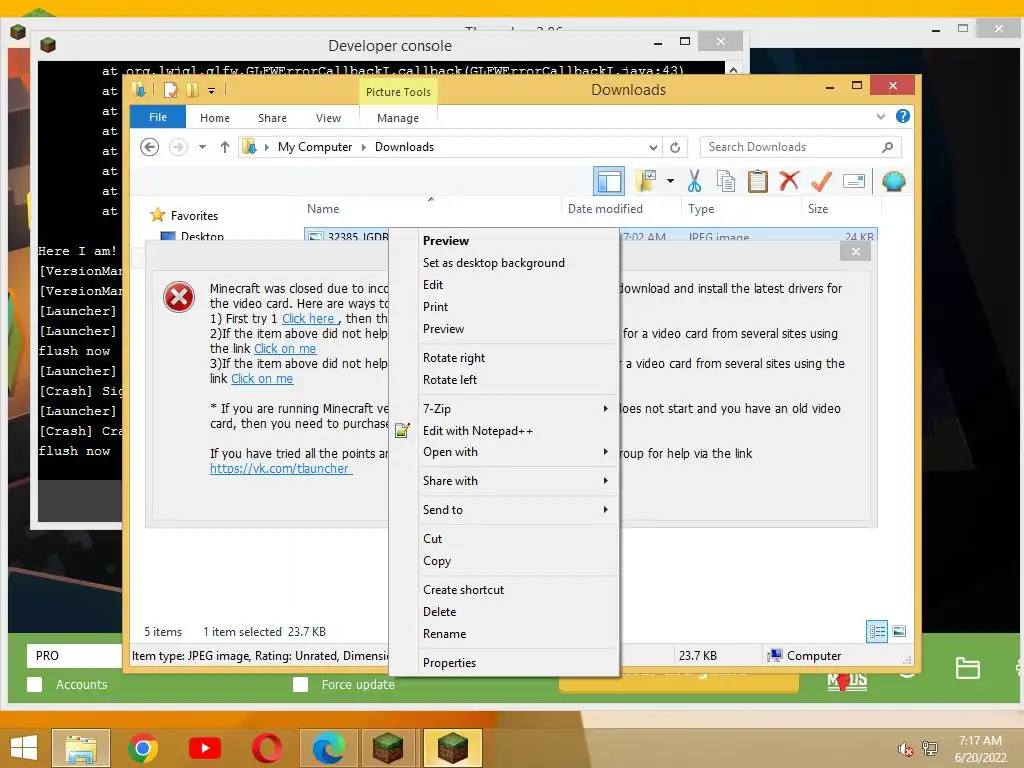This screenshot has height=768, width=1024.
Task: Sort by the Size column header
Action: (818, 208)
